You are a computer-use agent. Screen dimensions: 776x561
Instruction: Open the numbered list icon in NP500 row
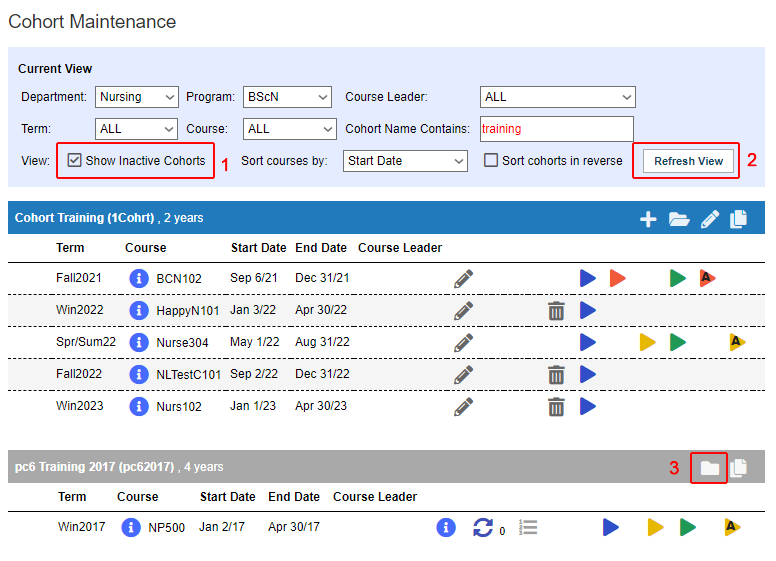point(528,527)
